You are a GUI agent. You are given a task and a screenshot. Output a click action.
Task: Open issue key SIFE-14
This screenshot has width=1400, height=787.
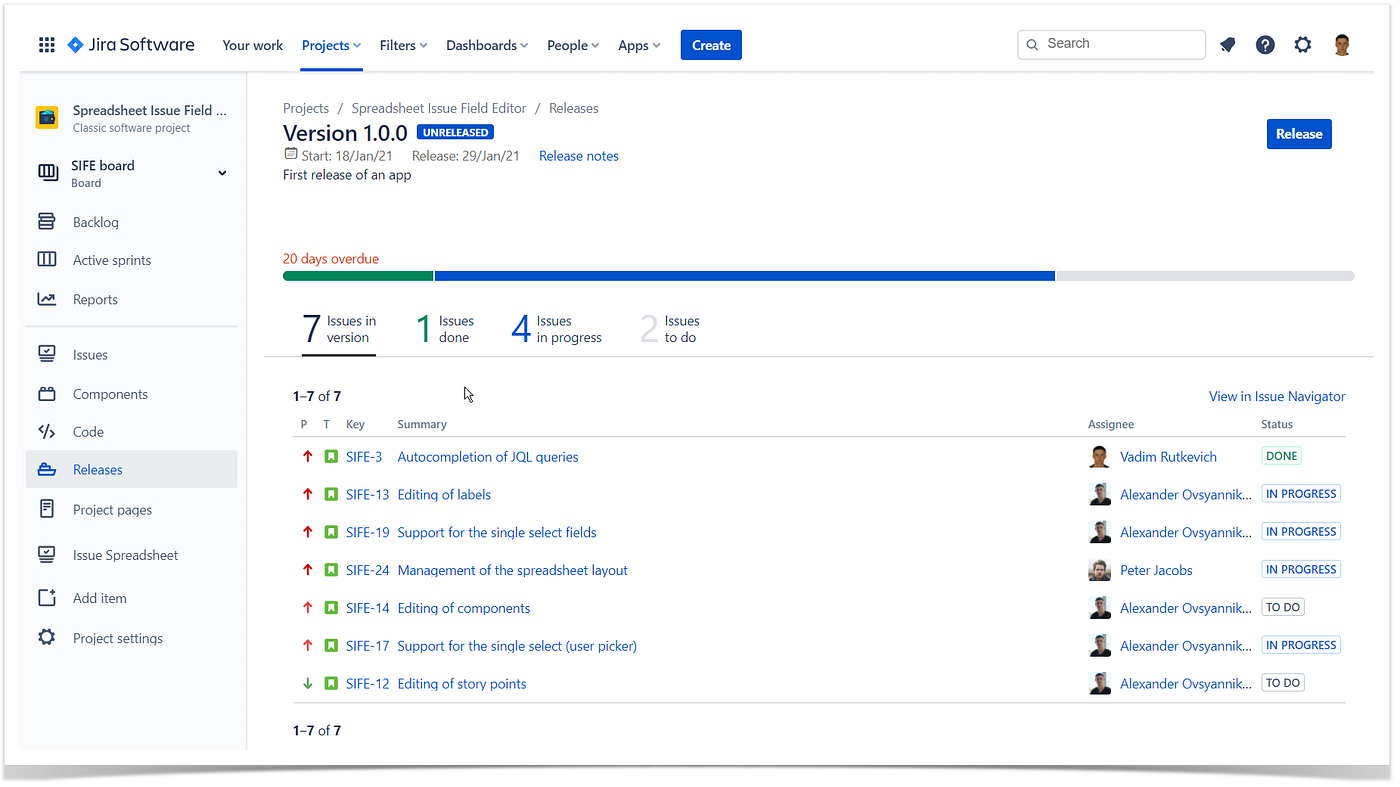367,608
